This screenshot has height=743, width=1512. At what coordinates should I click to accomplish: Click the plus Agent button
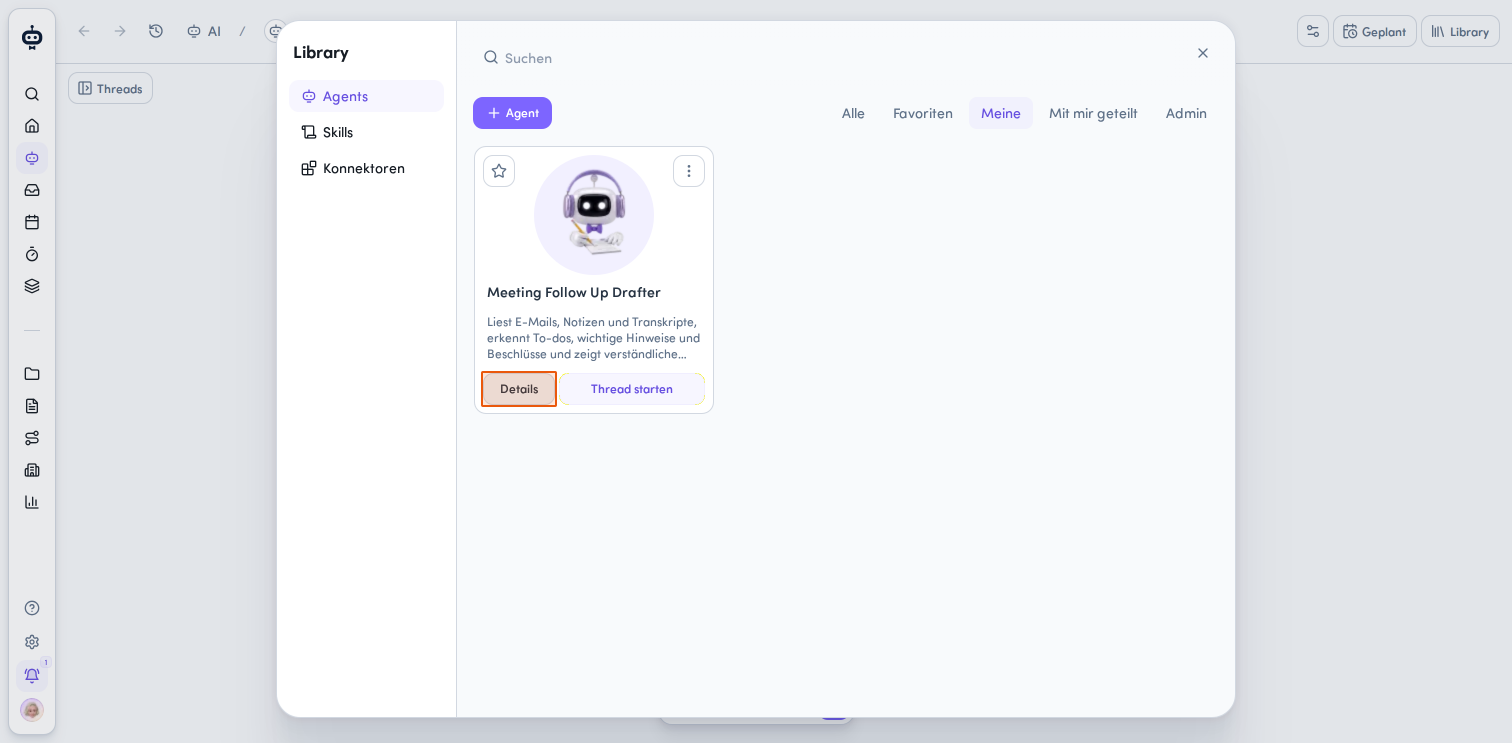click(x=512, y=113)
